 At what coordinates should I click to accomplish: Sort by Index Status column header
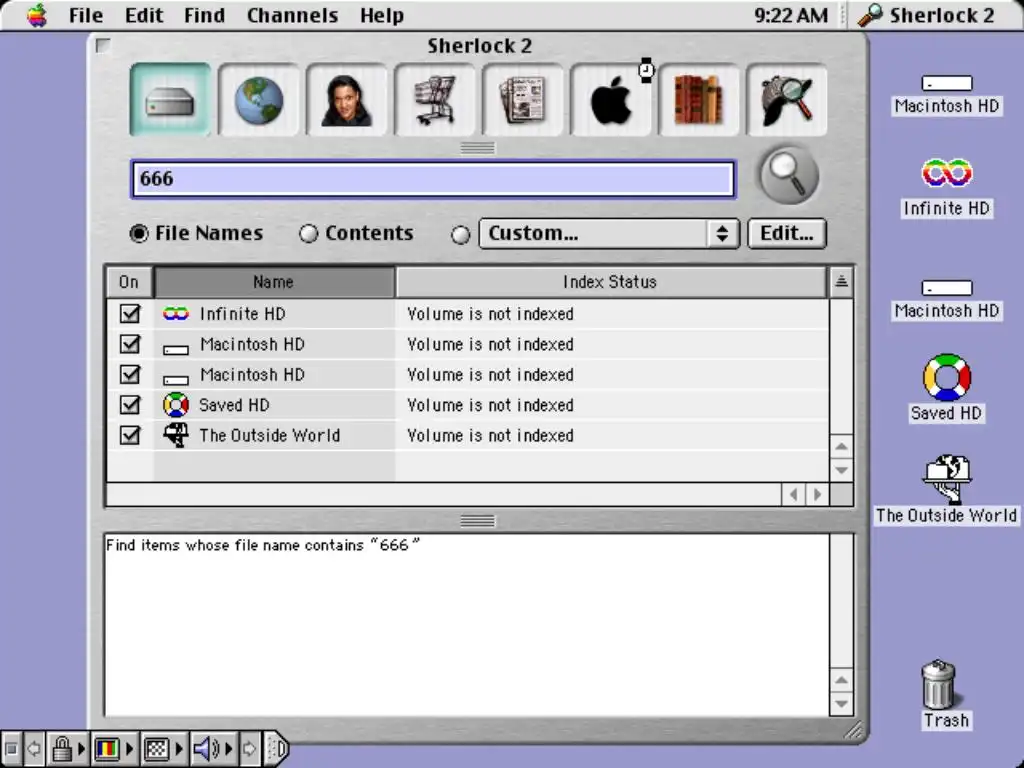pyautogui.click(x=611, y=281)
